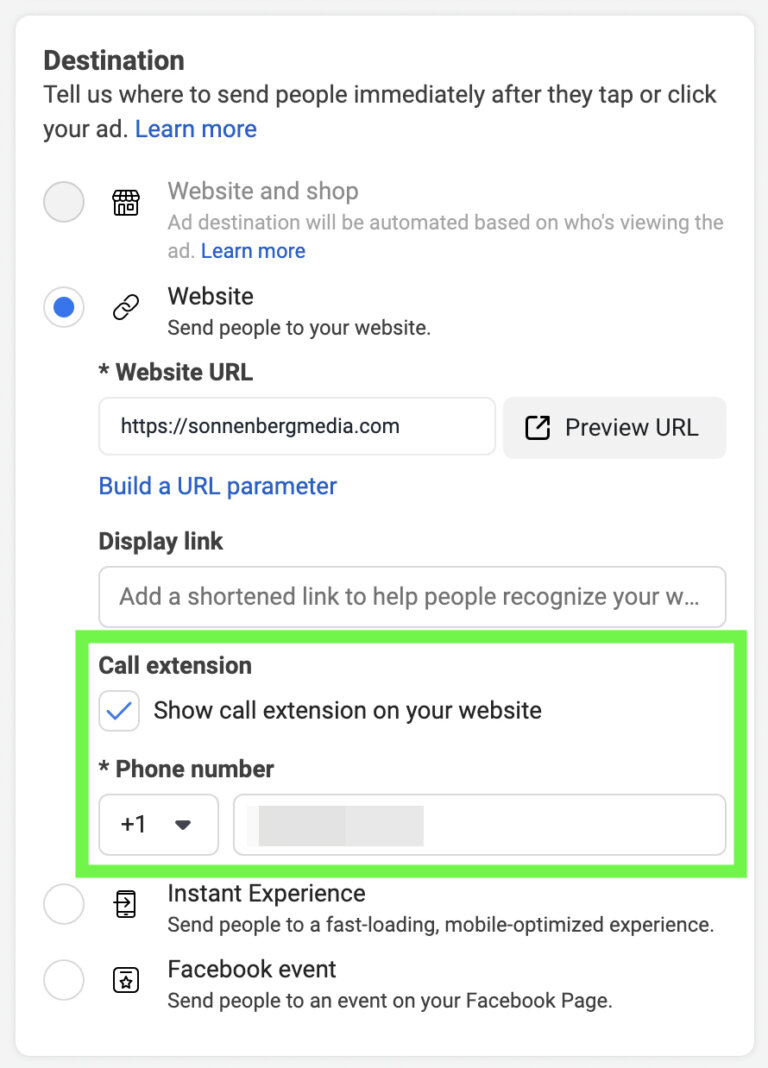768x1068 pixels.
Task: Click the mobile phone icon for Instant Experience
Action: (x=124, y=904)
